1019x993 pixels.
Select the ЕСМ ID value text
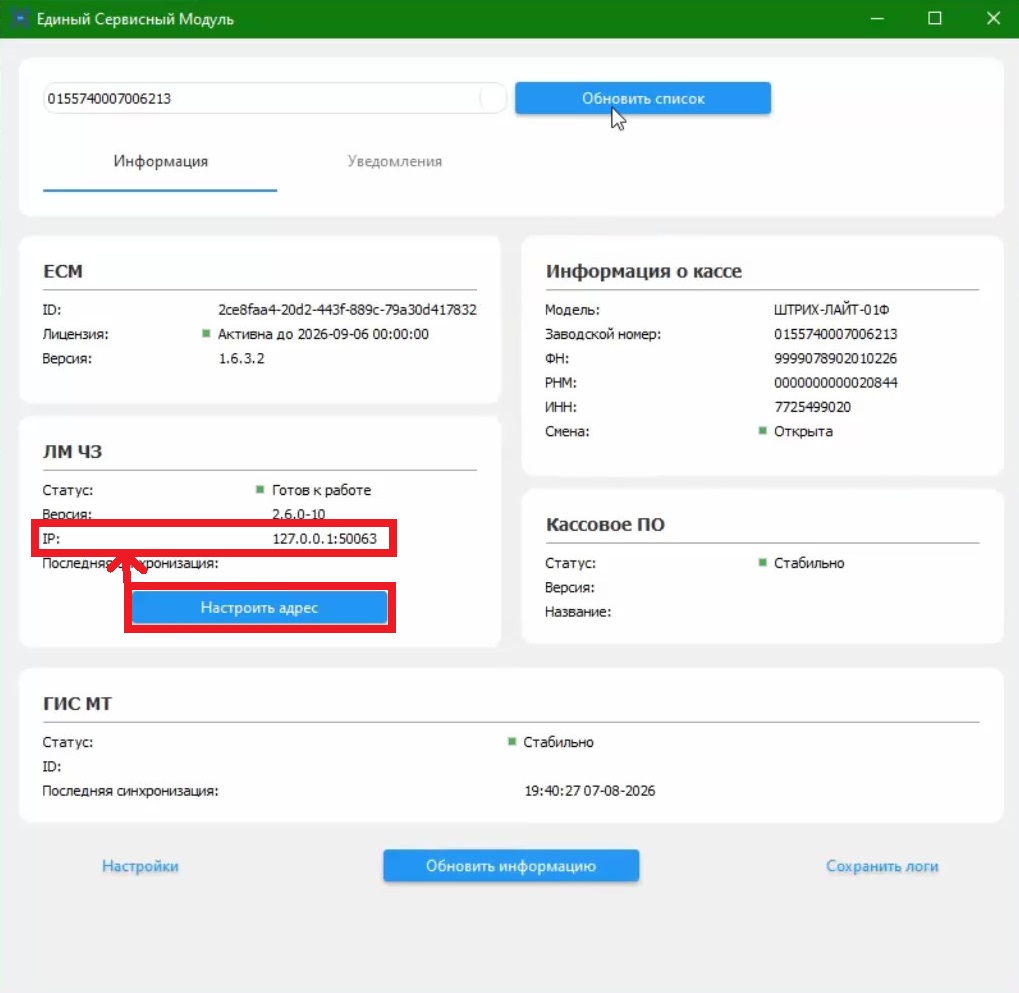[347, 309]
